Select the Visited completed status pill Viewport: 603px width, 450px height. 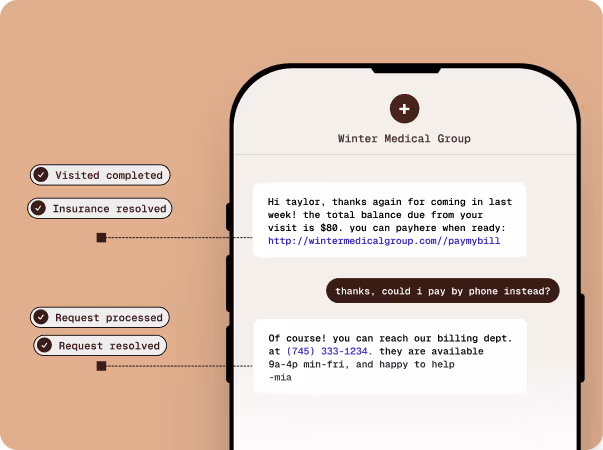[100, 175]
